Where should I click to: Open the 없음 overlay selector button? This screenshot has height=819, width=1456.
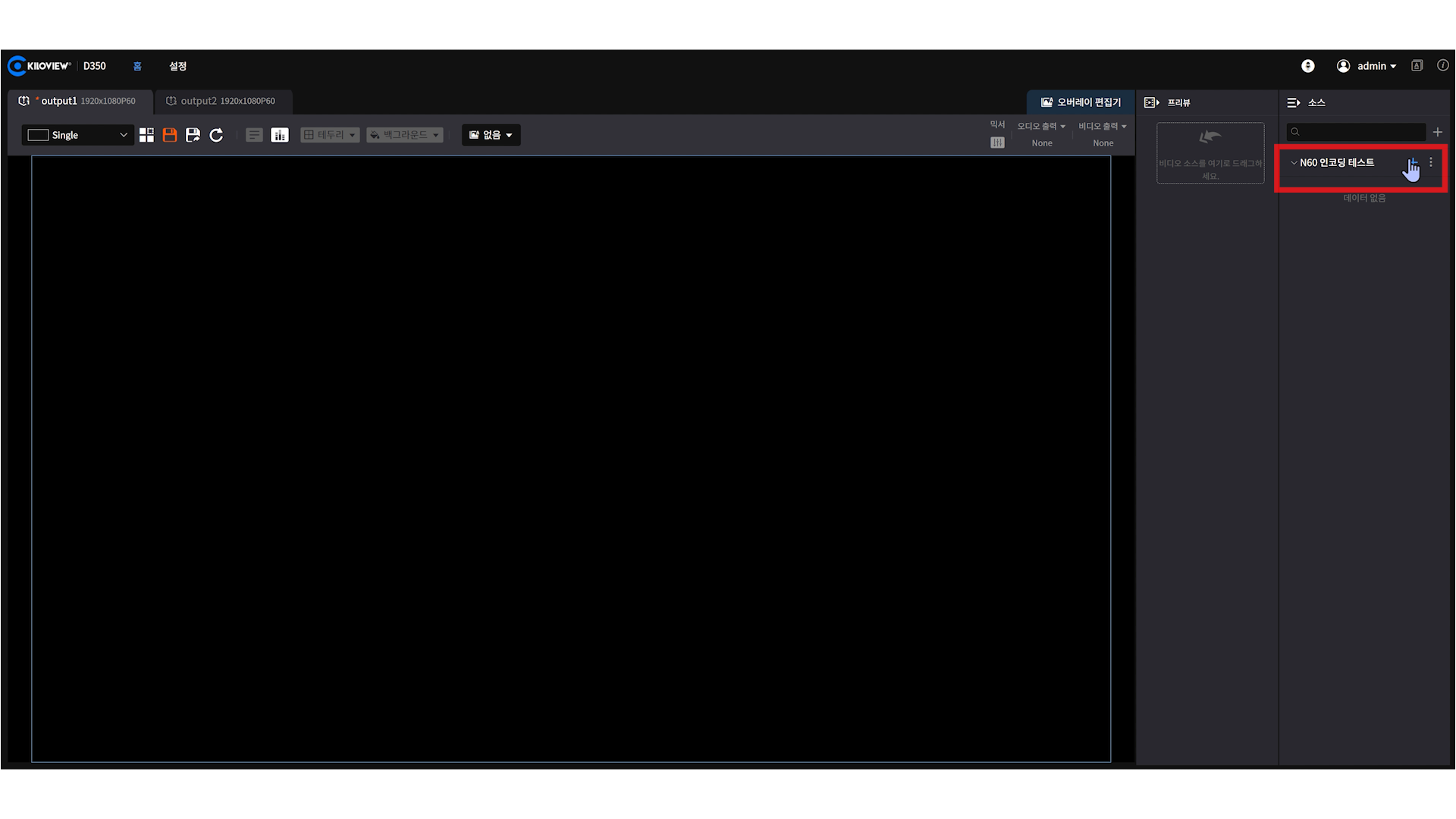(x=491, y=135)
